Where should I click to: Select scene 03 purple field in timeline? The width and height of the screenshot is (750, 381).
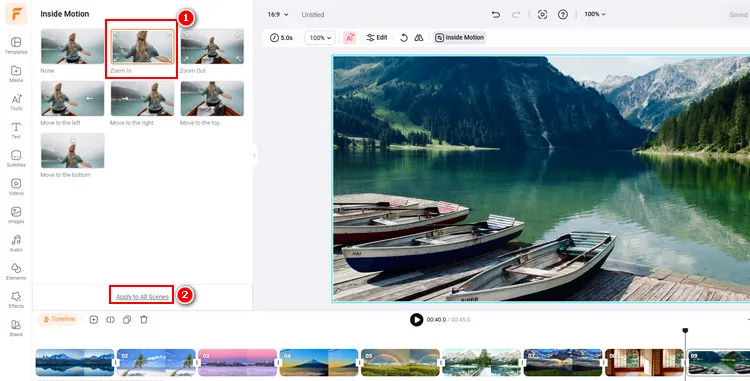(237, 362)
